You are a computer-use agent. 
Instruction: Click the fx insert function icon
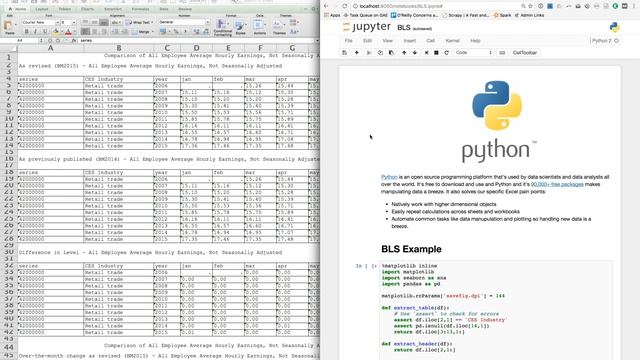(x=74, y=40)
